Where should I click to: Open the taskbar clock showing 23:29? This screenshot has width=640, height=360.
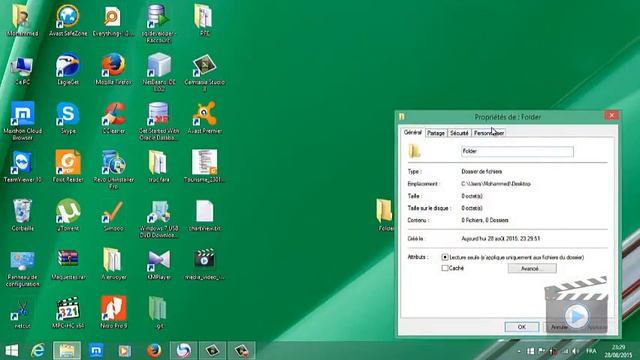tap(618, 351)
